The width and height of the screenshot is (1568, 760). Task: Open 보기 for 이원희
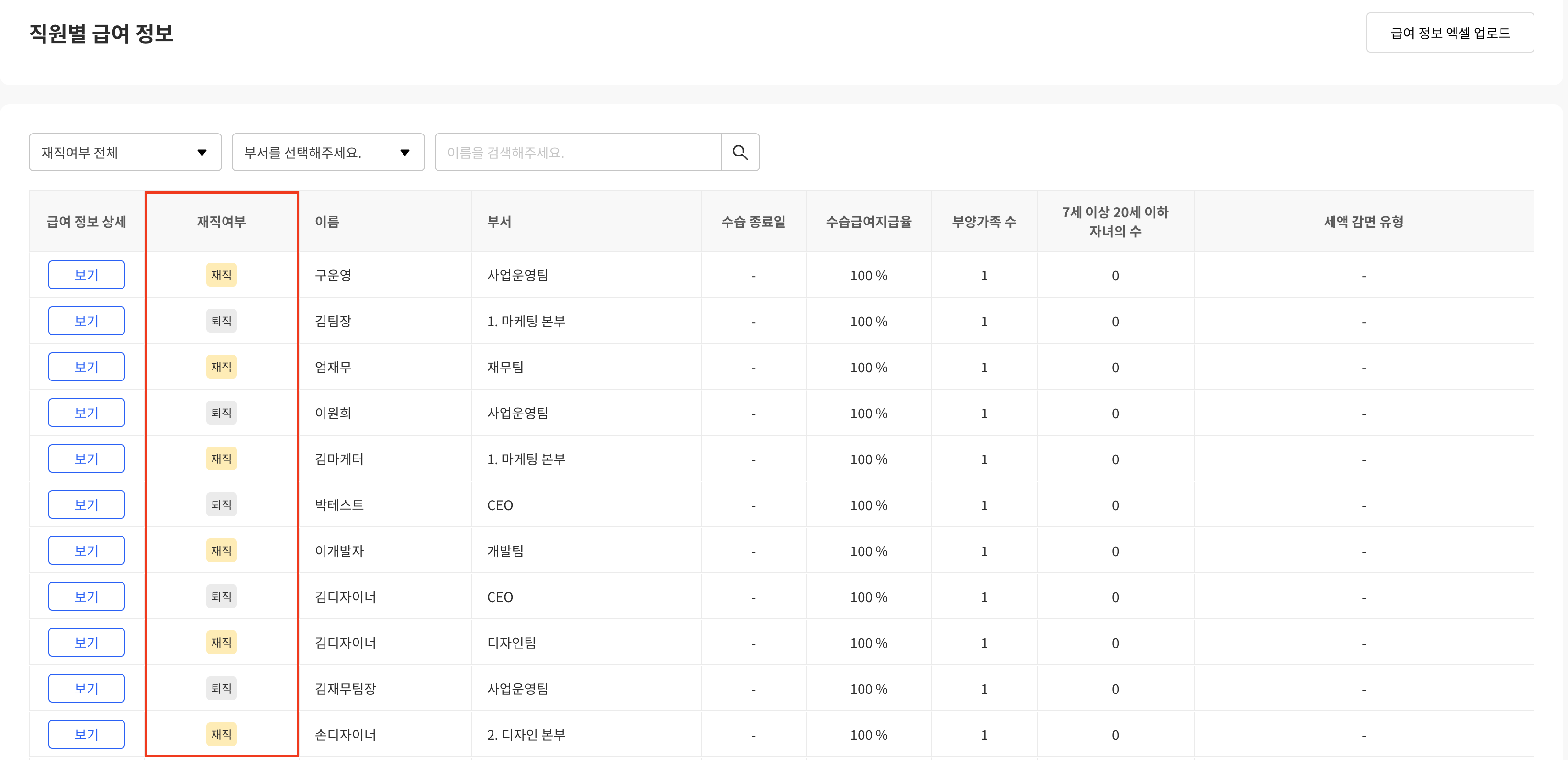pyautogui.click(x=87, y=413)
